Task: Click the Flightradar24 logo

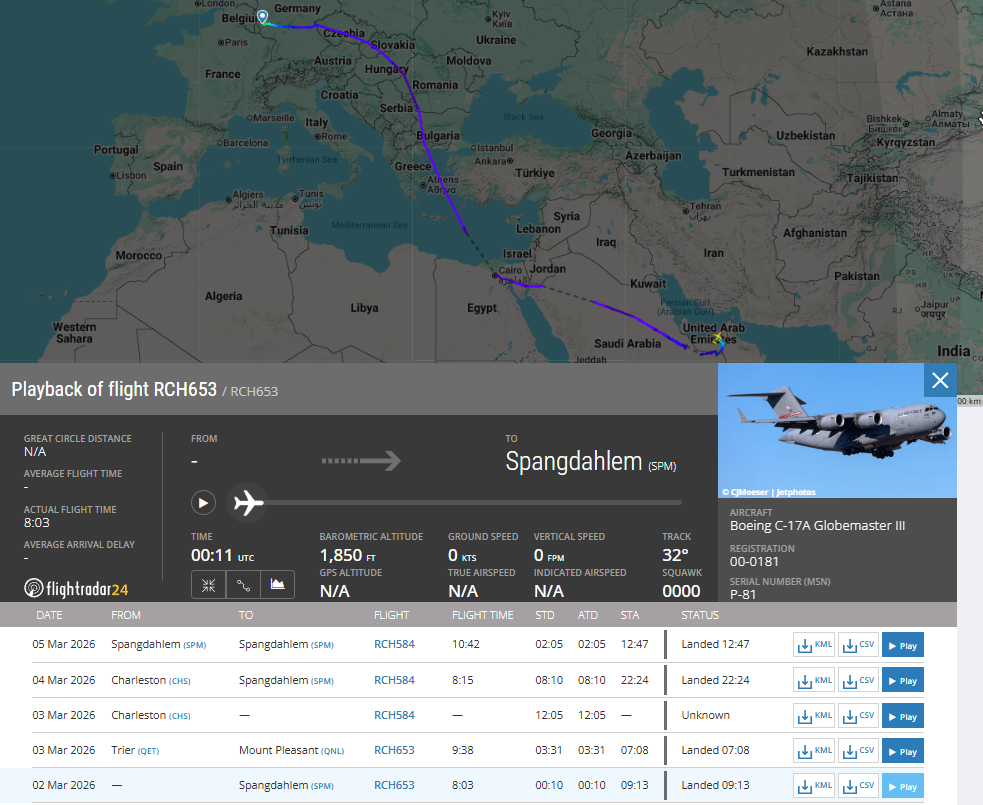Action: [x=76, y=588]
